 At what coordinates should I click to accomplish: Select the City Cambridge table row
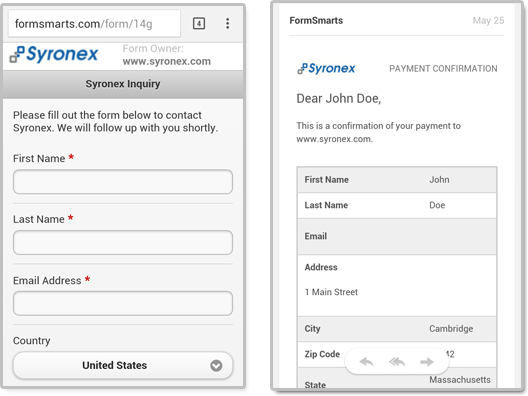pos(397,329)
